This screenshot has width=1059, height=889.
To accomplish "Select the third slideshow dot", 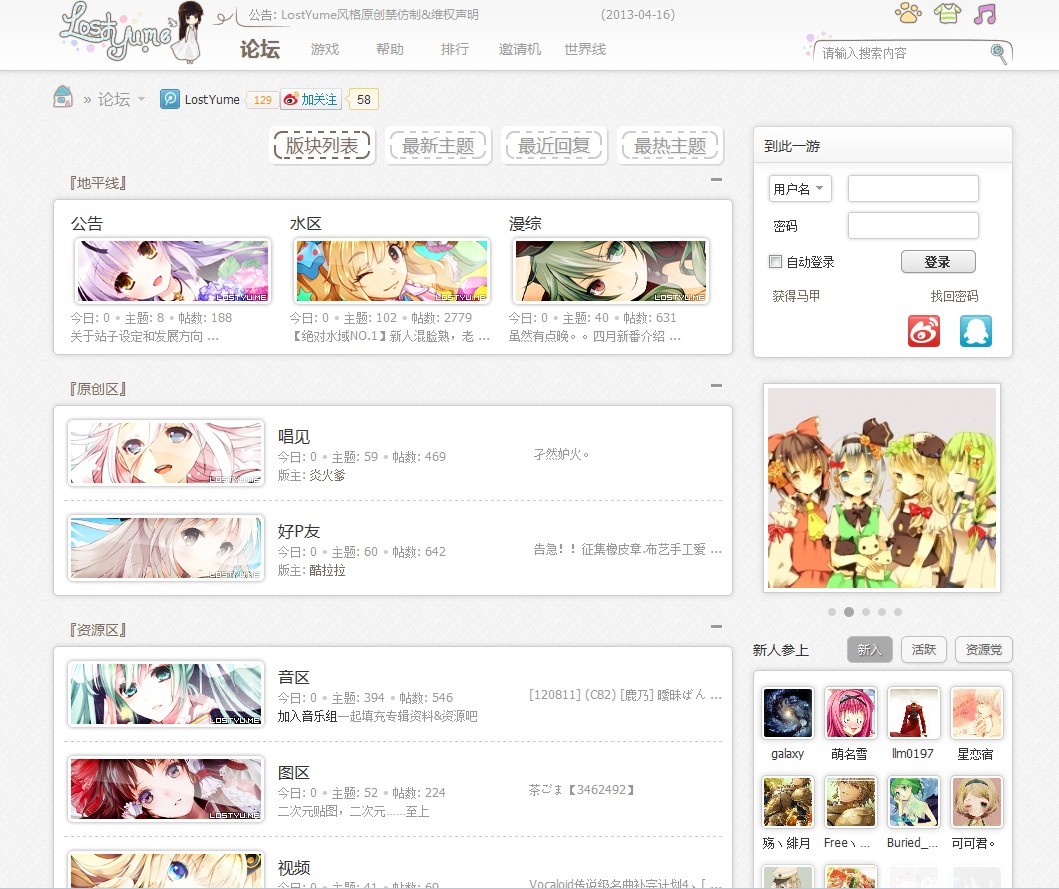I will coord(866,612).
